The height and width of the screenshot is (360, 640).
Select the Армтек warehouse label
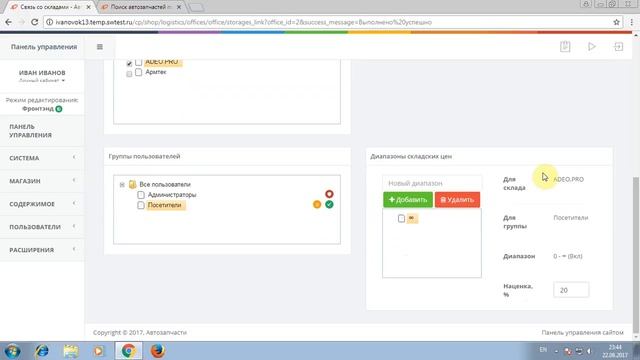coord(156,72)
